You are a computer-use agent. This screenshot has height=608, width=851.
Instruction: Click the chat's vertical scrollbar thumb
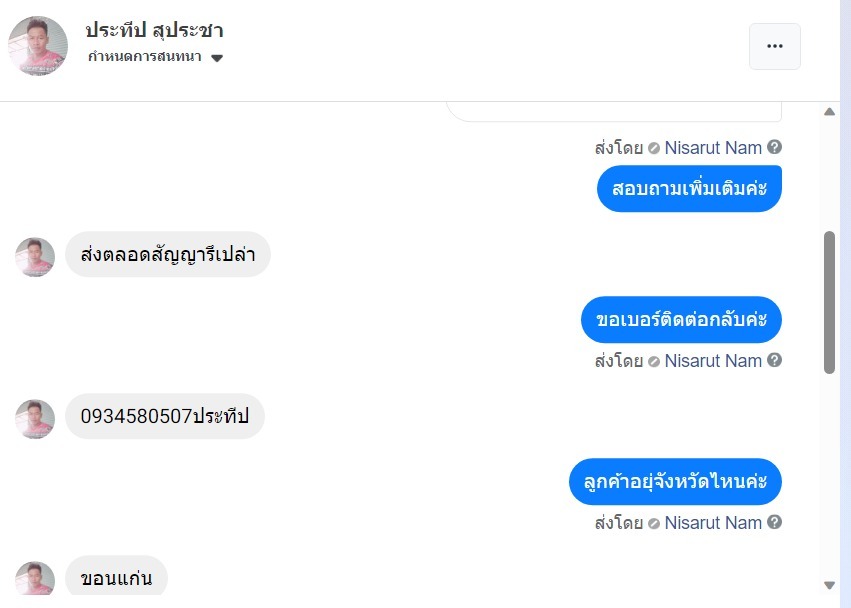[829, 302]
